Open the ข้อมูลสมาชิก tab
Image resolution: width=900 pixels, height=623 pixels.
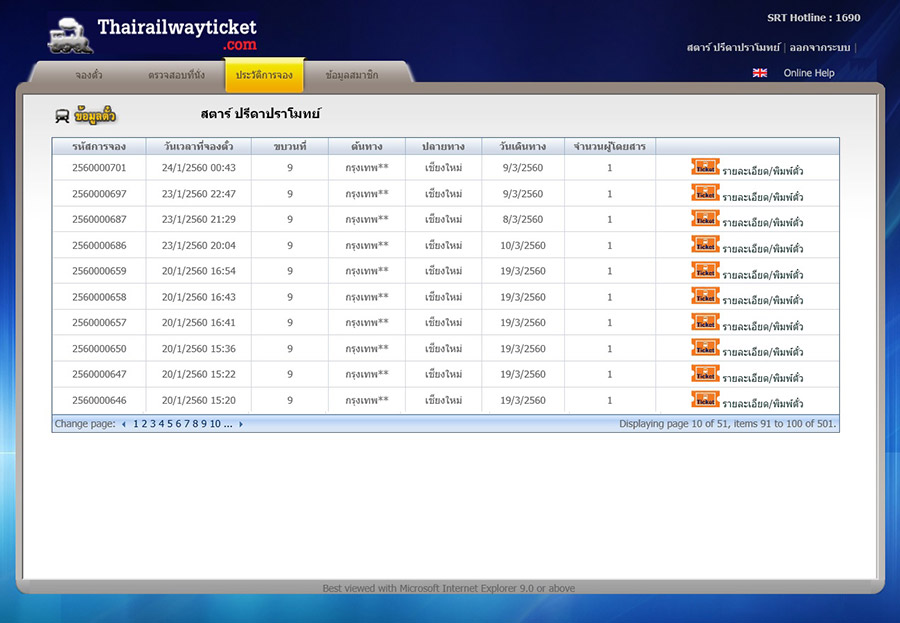pyautogui.click(x=352, y=75)
